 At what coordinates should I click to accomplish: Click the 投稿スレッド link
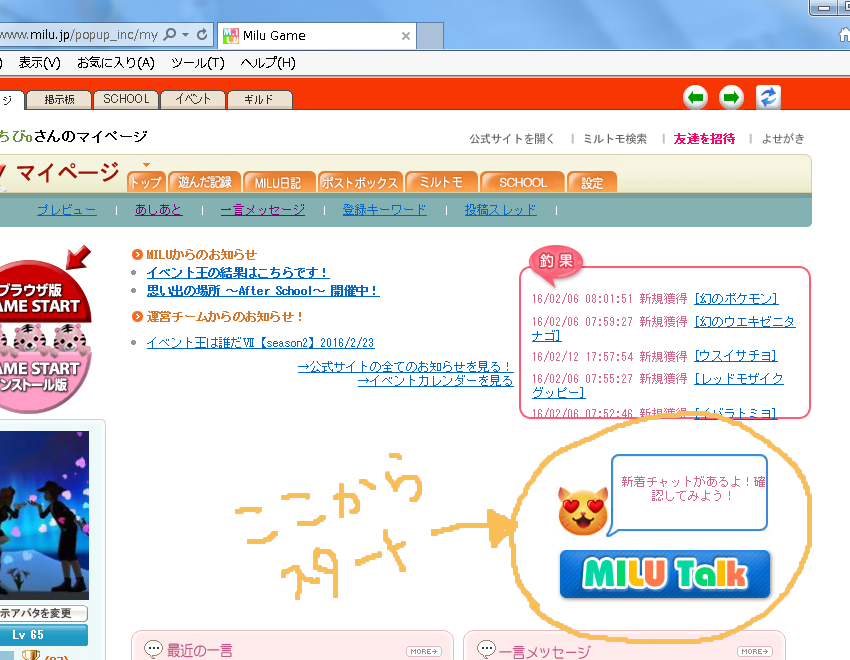click(x=500, y=210)
